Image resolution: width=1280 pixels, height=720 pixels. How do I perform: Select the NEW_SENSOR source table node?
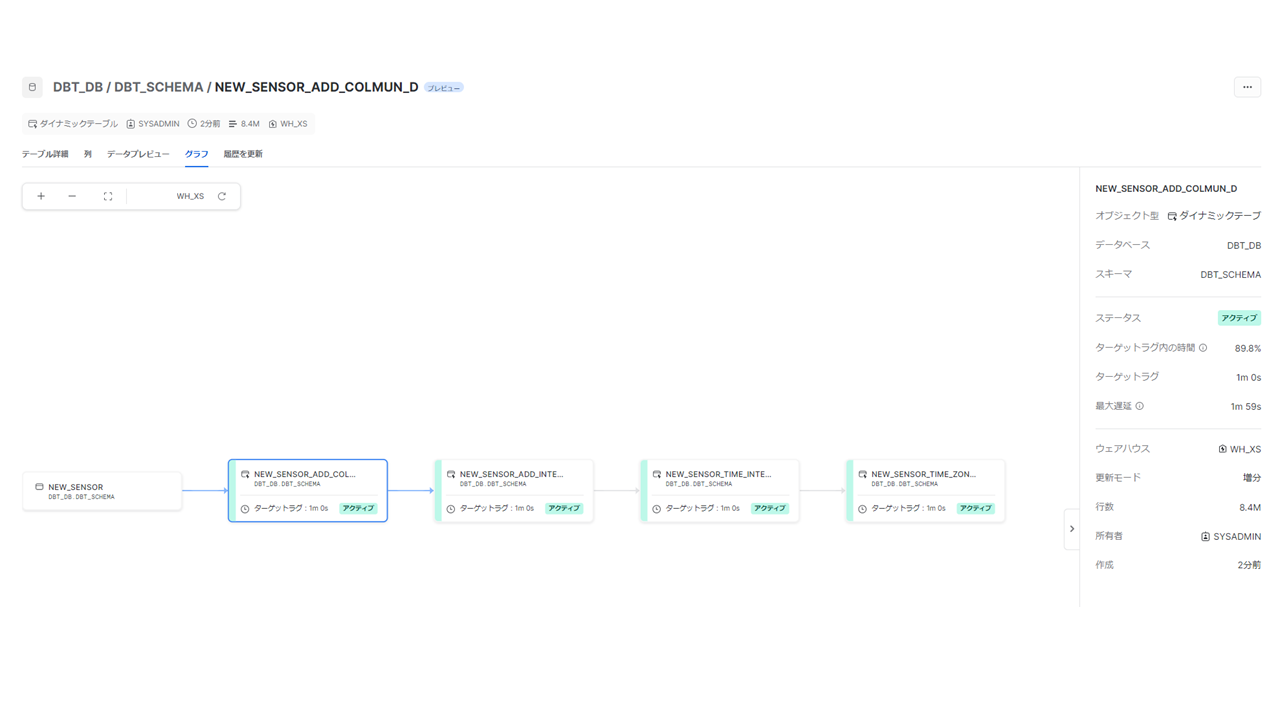102,491
